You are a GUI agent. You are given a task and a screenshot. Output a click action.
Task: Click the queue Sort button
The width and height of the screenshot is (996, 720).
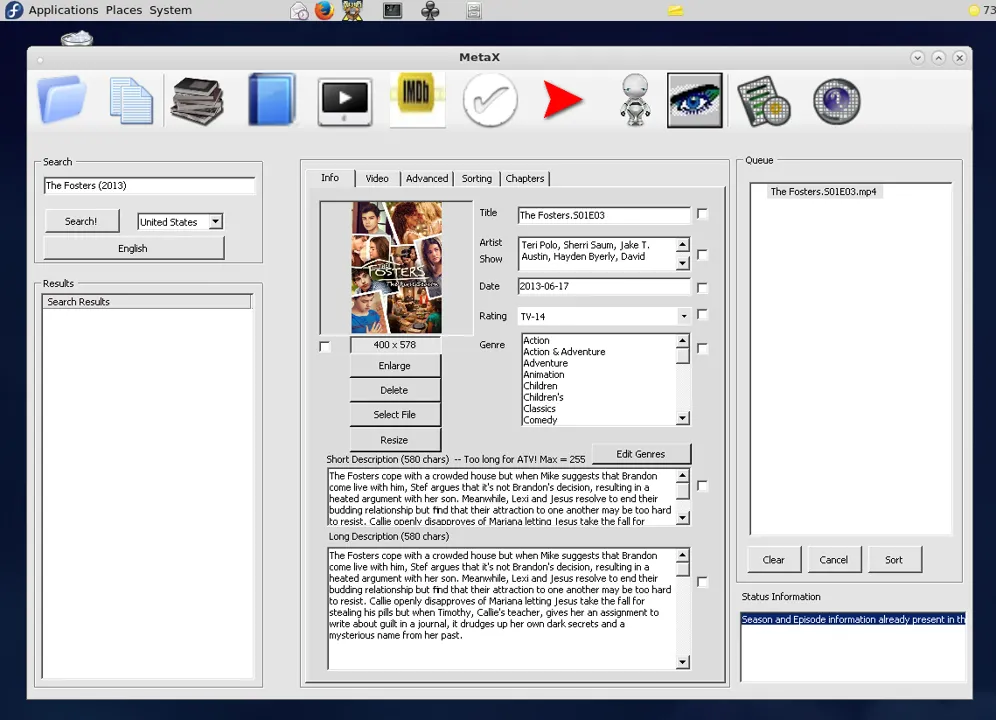[894, 560]
